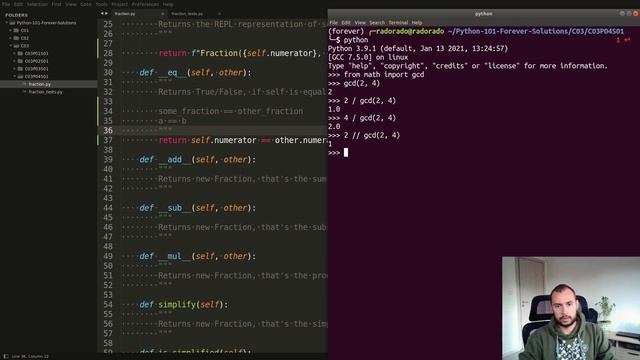This screenshot has height=360, width=640.
Task: Click 'from math import gcd' in terminal
Action: [384, 75]
